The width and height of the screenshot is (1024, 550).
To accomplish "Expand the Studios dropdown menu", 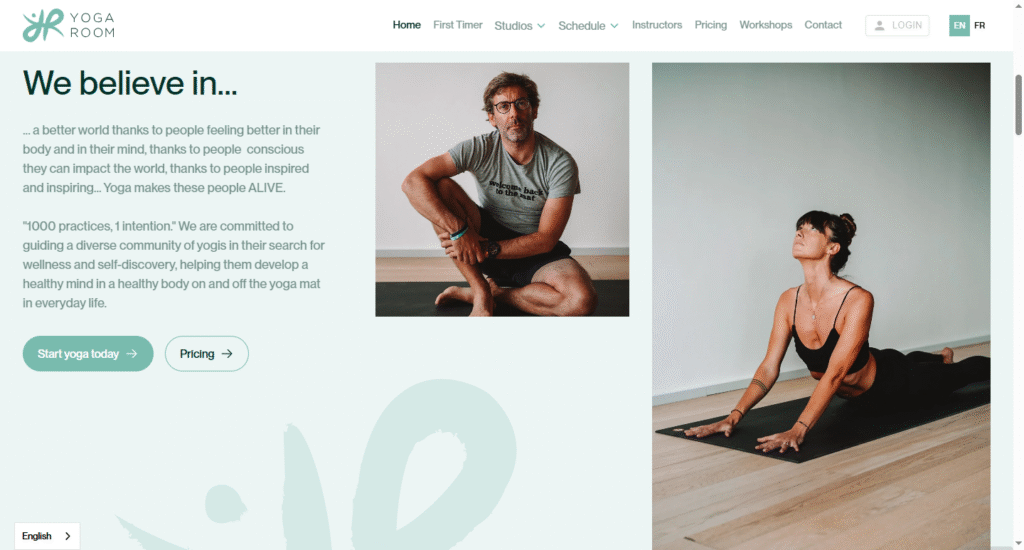I will pyautogui.click(x=519, y=25).
